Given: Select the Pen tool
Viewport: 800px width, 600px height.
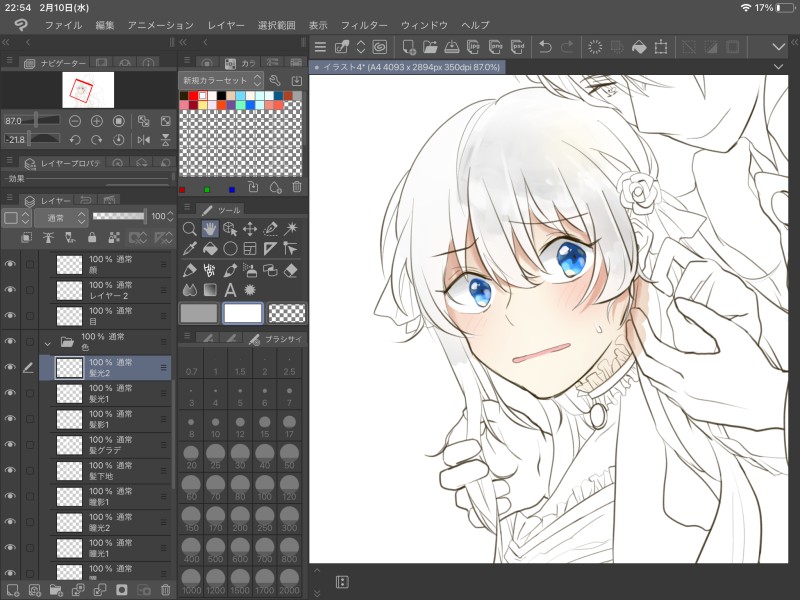Looking at the screenshot, I should 189,270.
